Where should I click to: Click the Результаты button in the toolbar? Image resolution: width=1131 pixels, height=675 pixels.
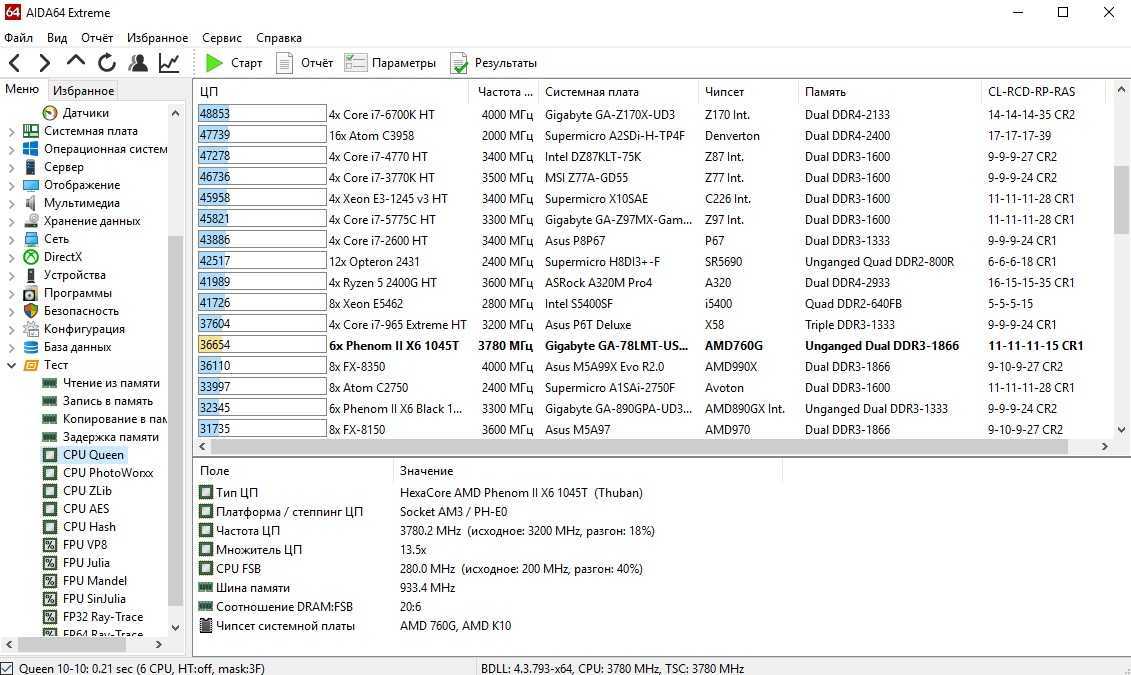click(494, 63)
